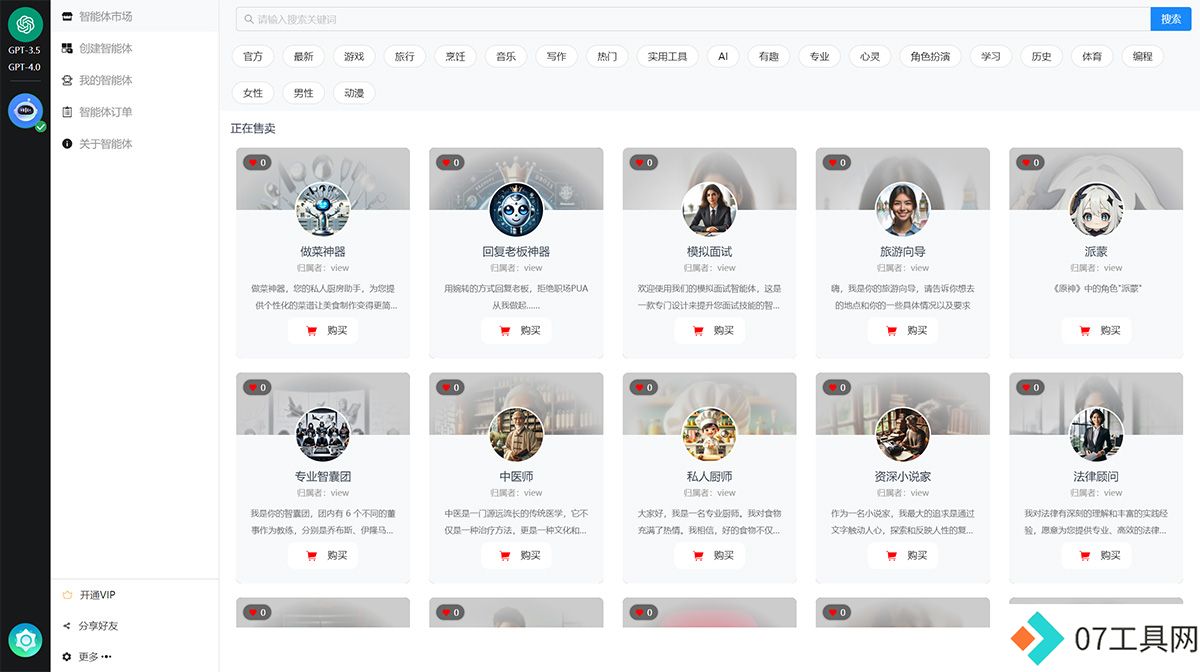
Task: Like the 资深小说家 agent heart counter
Action: pos(836,387)
